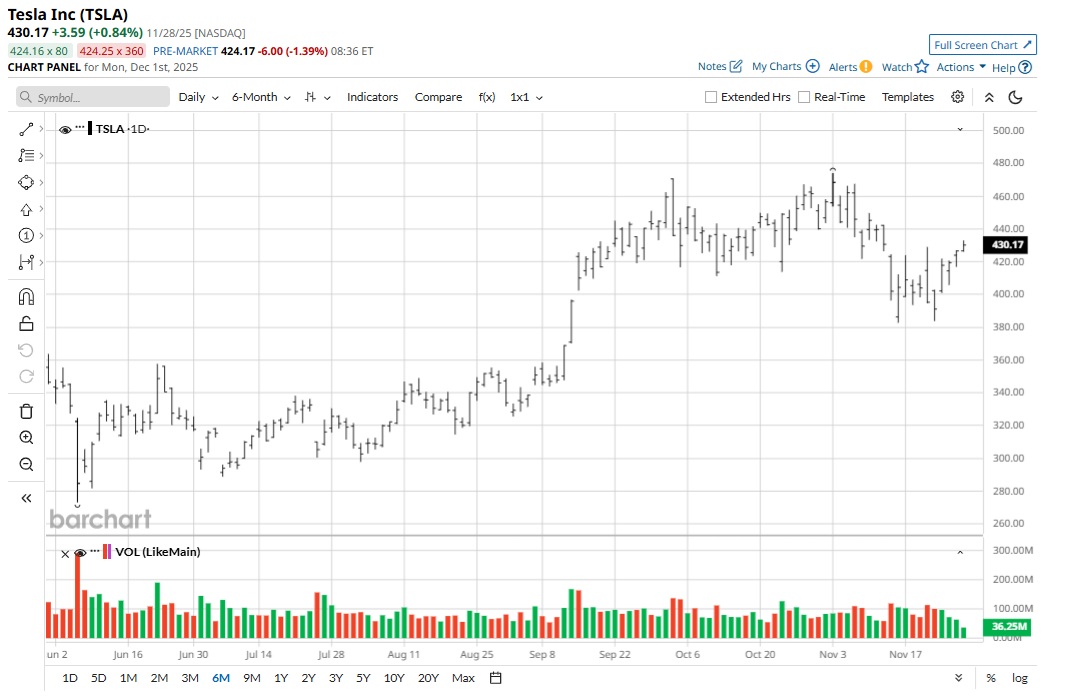Choose the shapes drawing tool
The width and height of the screenshot is (1065, 700).
(x=26, y=182)
